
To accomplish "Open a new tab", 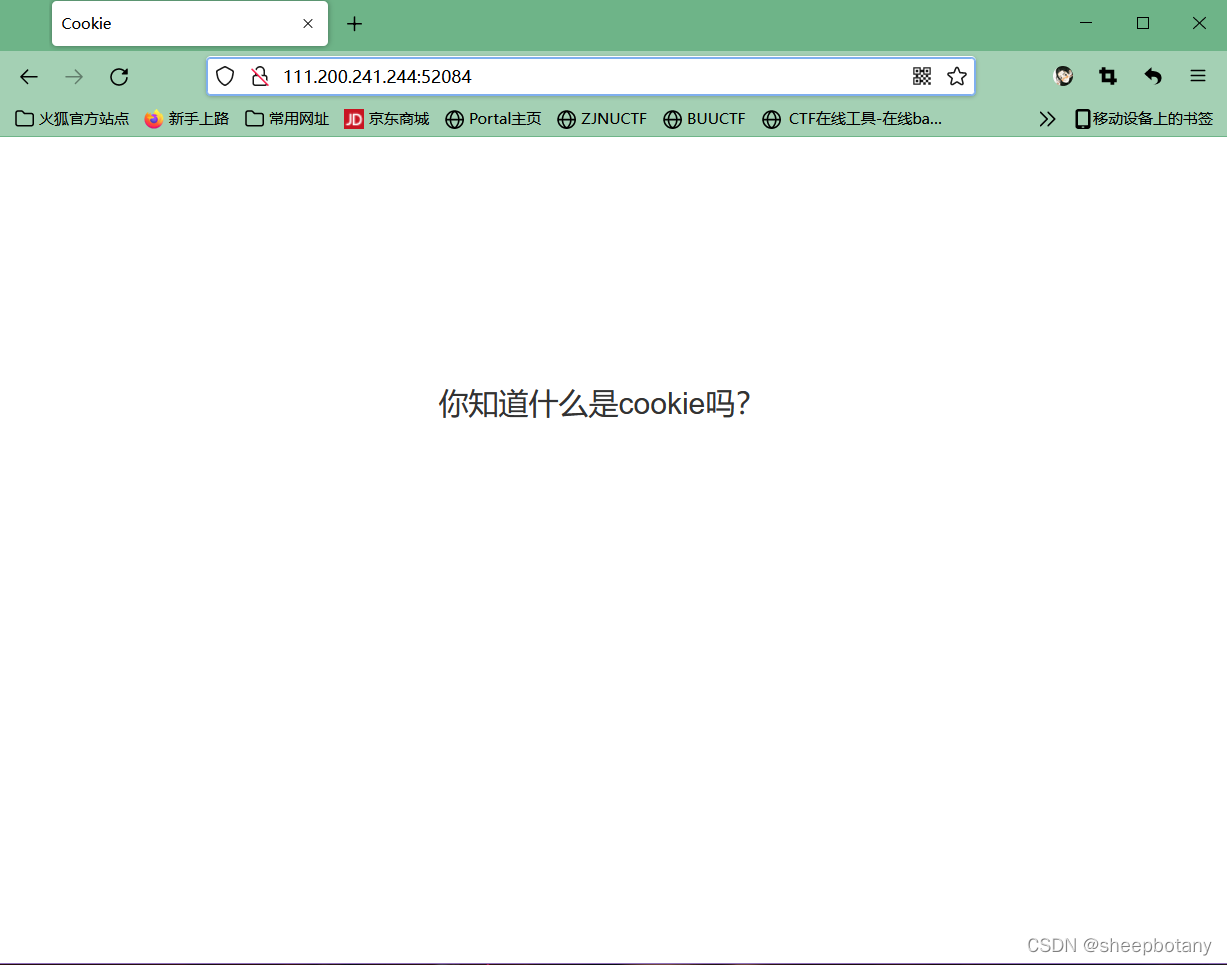I will pyautogui.click(x=354, y=24).
